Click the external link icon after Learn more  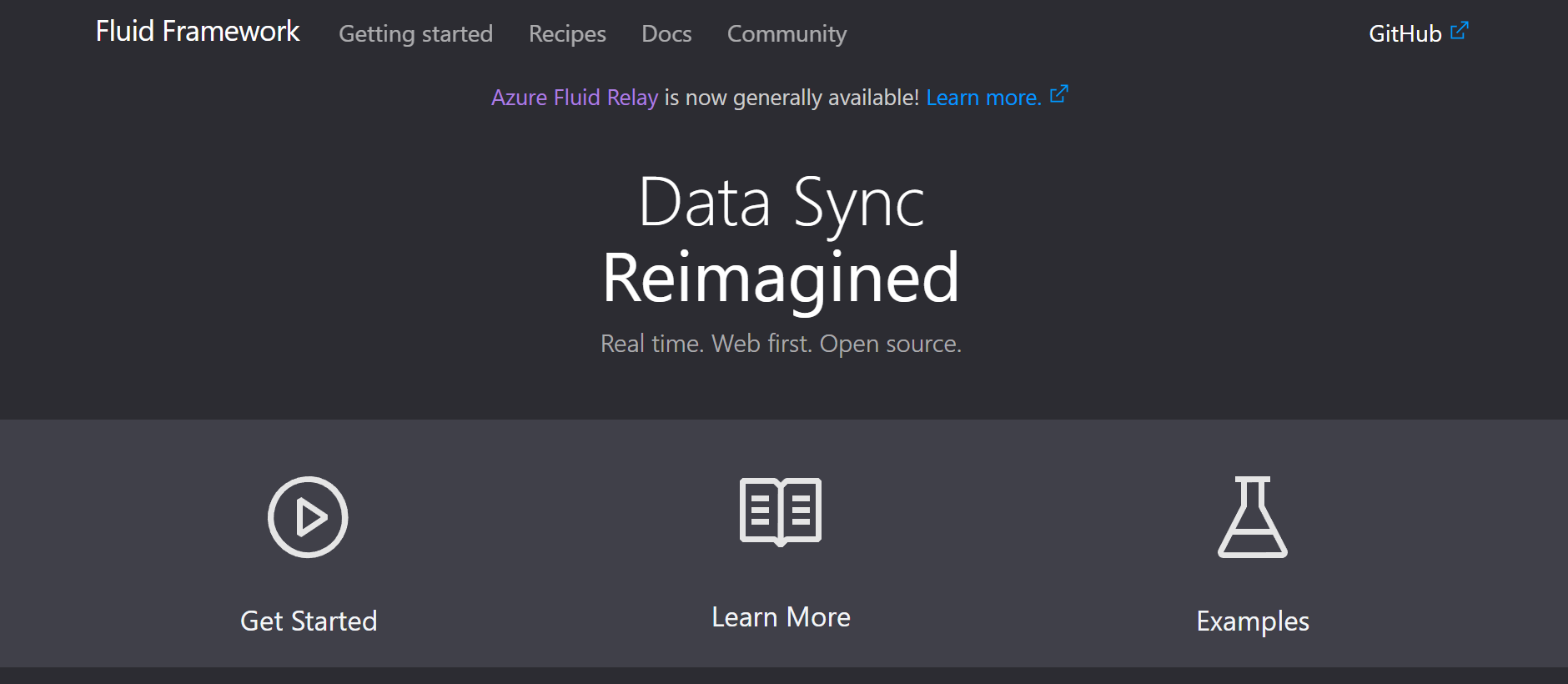point(1059,94)
